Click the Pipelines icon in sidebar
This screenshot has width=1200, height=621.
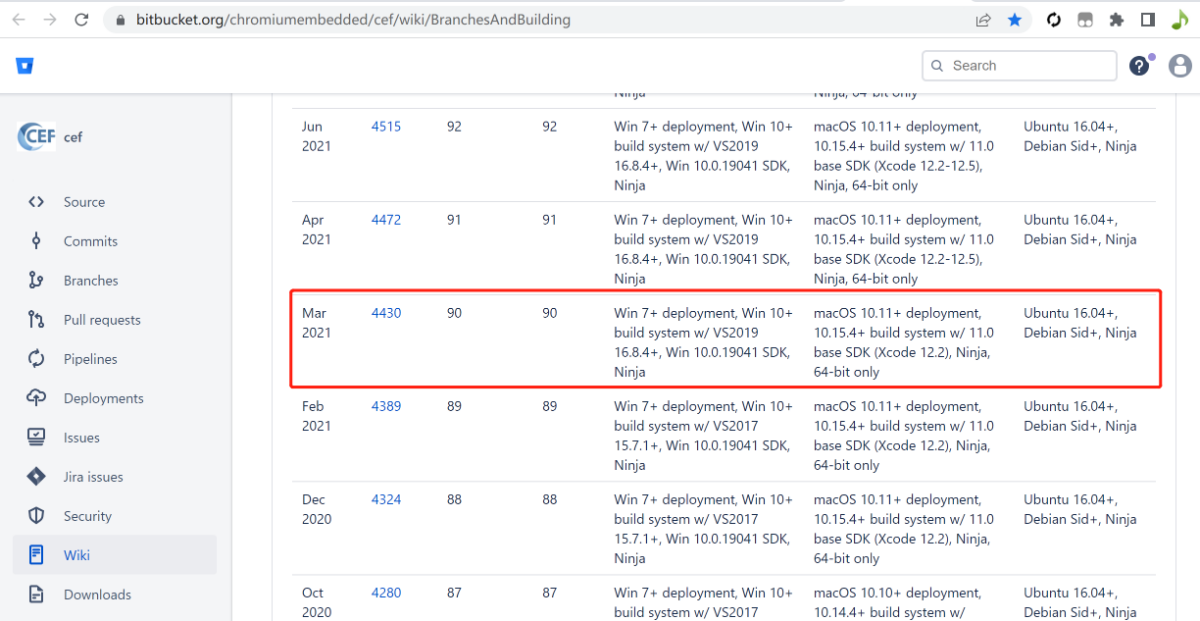36,359
